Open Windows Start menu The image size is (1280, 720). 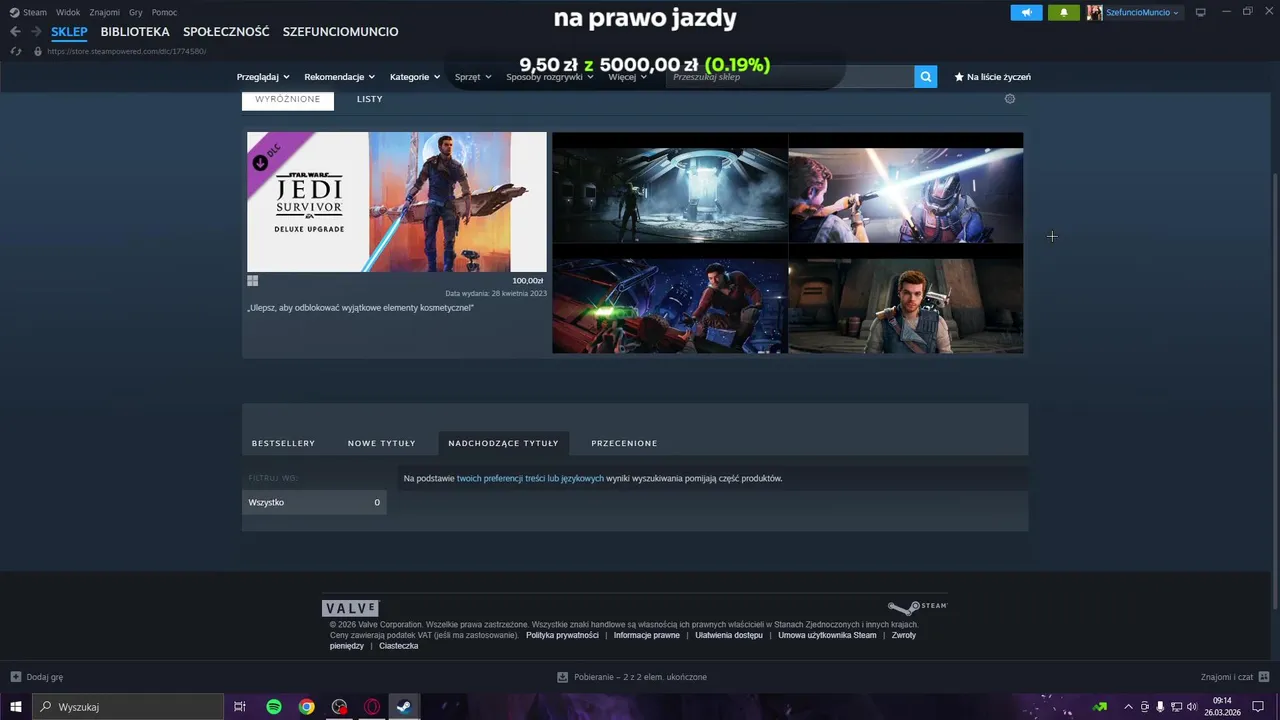click(x=16, y=707)
